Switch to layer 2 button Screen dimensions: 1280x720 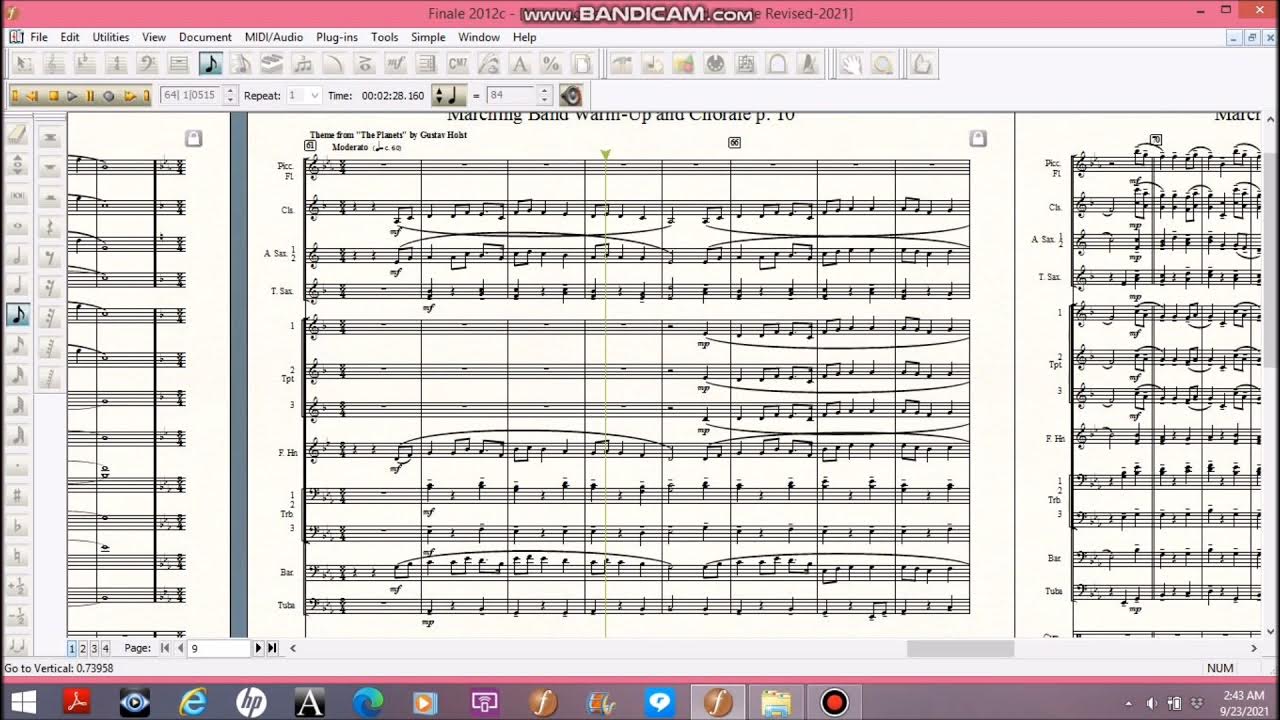click(x=83, y=648)
